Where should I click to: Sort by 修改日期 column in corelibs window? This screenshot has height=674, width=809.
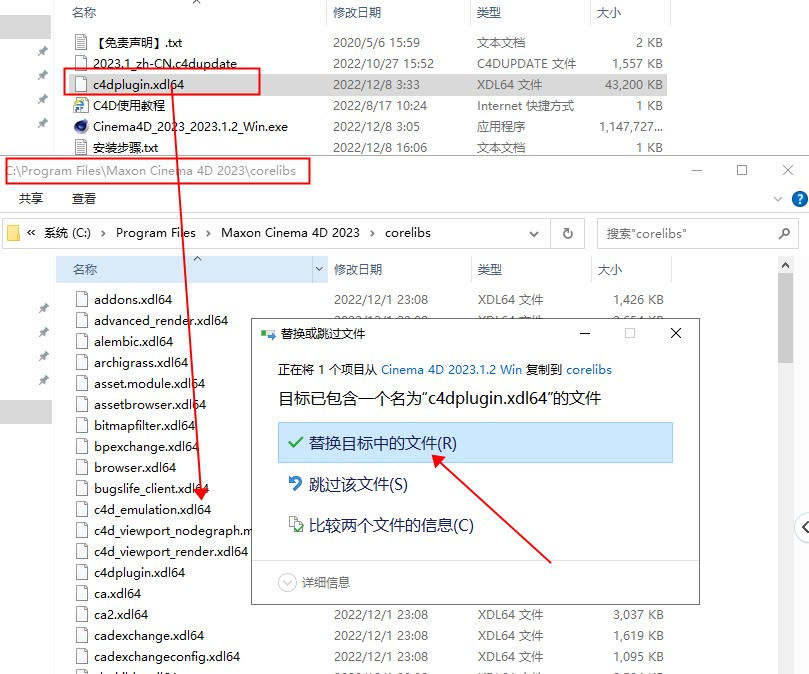(x=358, y=269)
